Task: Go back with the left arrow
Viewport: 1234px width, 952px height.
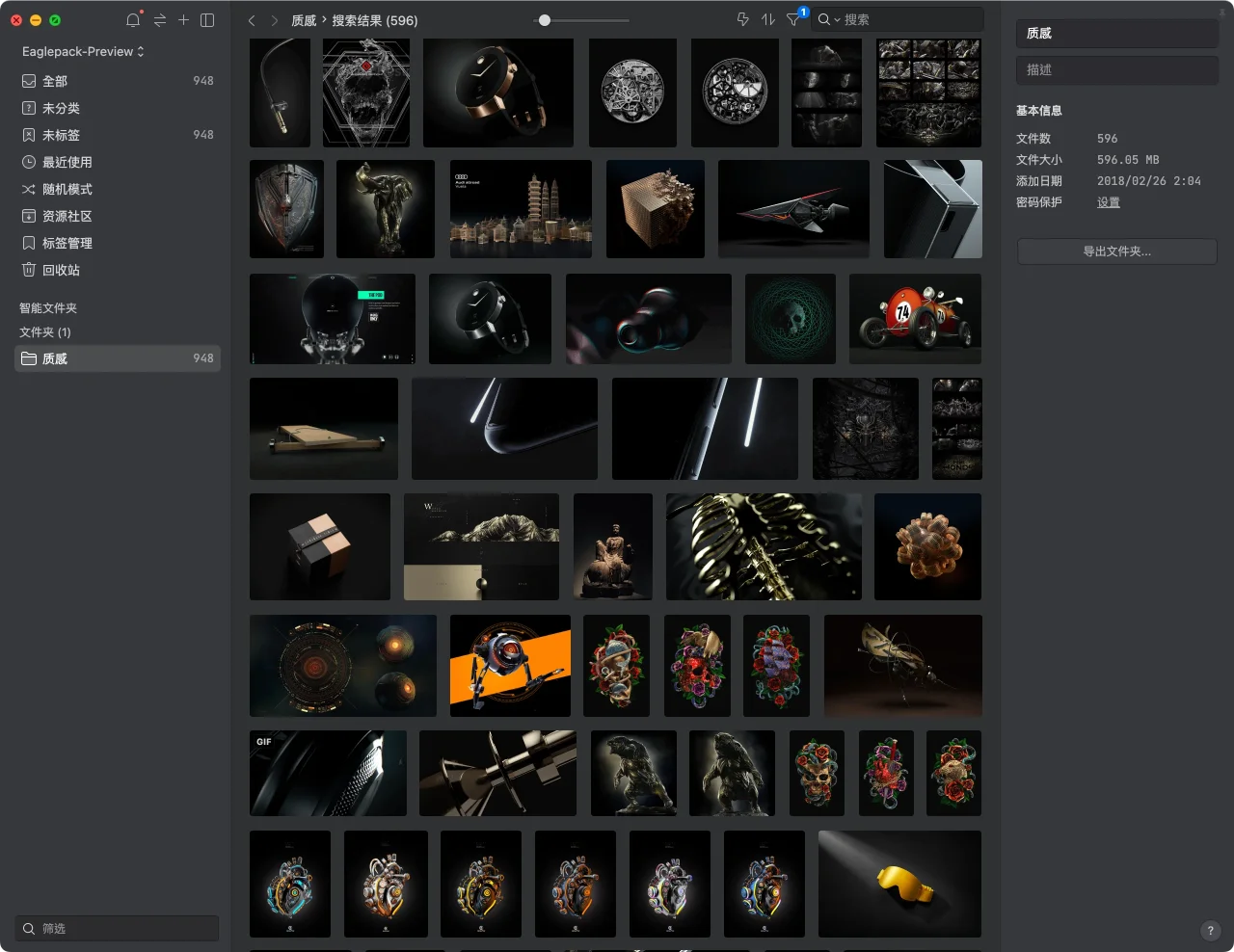Action: tap(252, 20)
